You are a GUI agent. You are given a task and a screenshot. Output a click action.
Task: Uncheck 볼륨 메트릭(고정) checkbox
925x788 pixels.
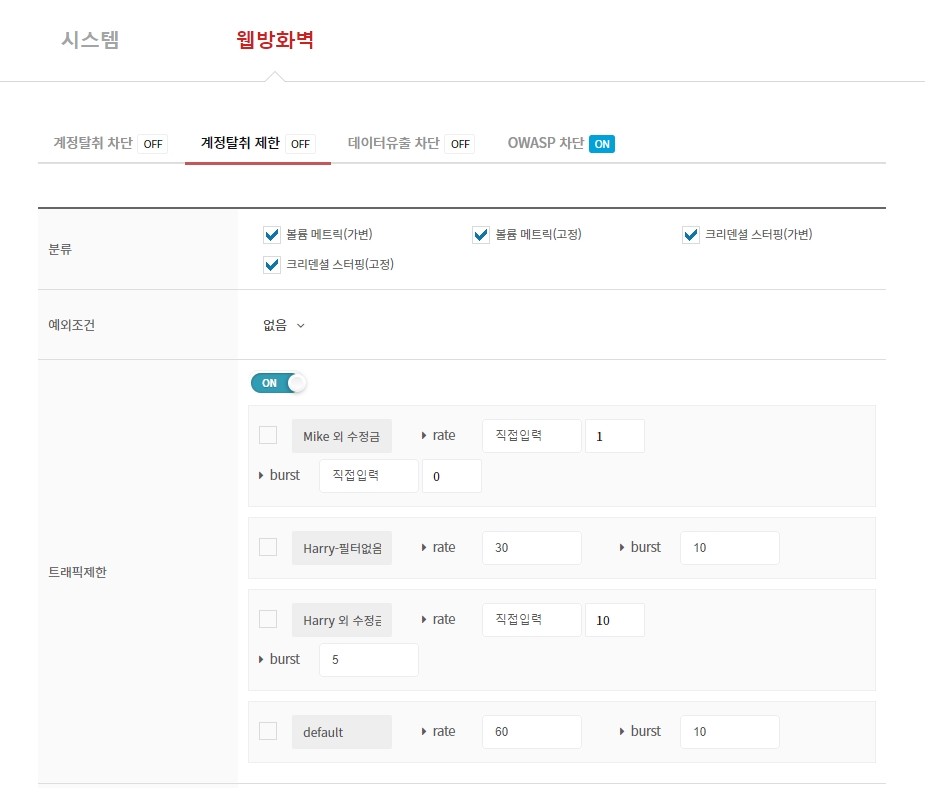[x=481, y=235]
